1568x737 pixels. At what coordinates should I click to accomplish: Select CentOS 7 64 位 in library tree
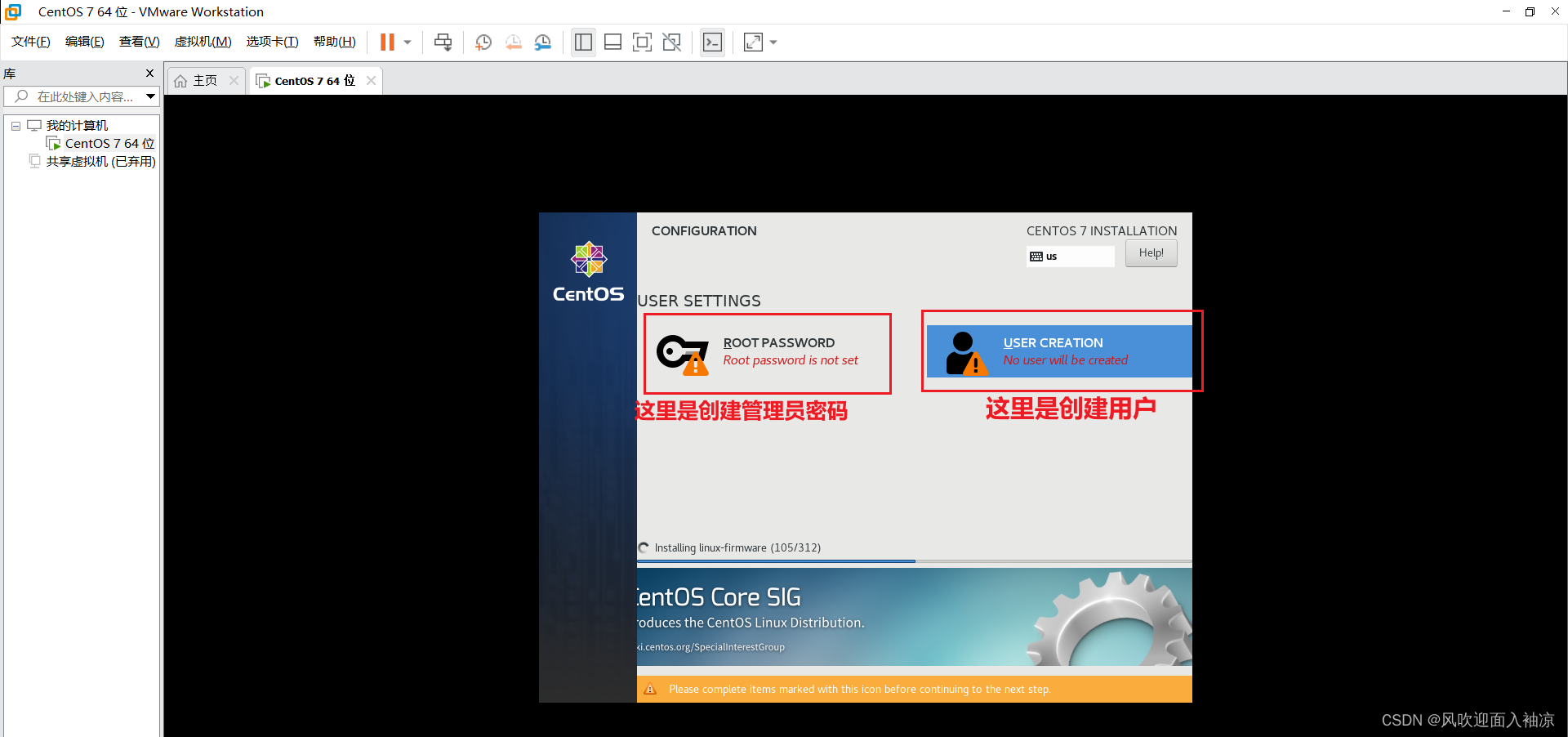(109, 143)
